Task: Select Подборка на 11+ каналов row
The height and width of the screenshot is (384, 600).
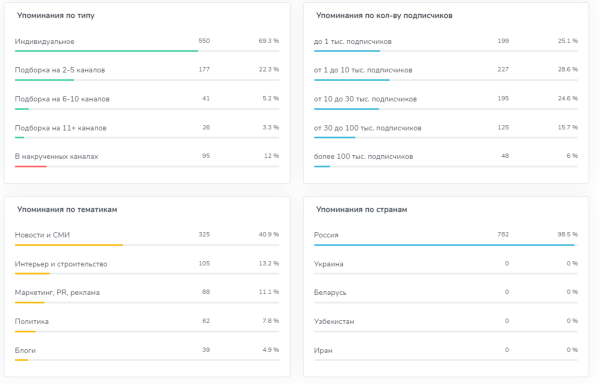Action: (147, 131)
